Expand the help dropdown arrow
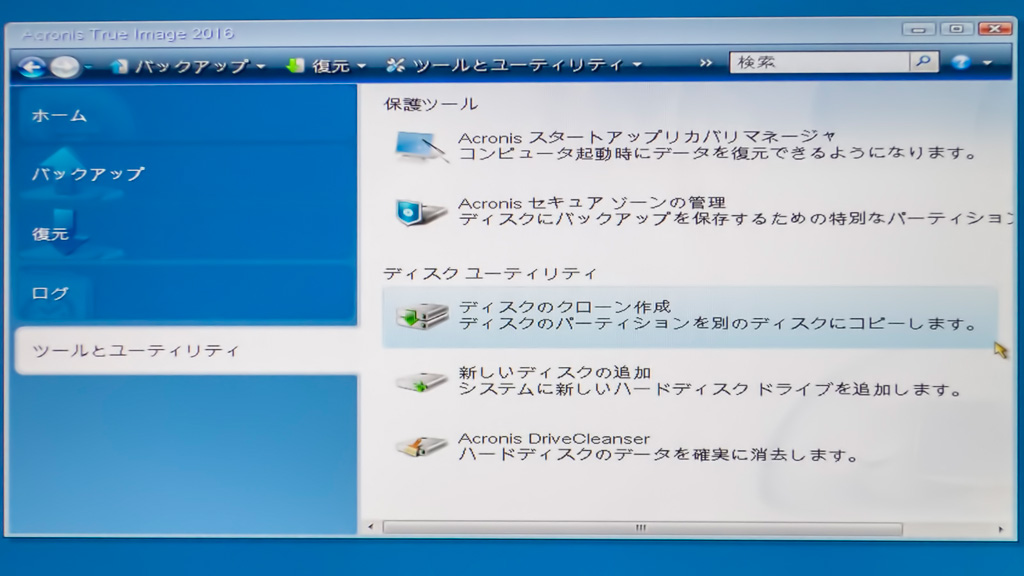 (x=987, y=63)
